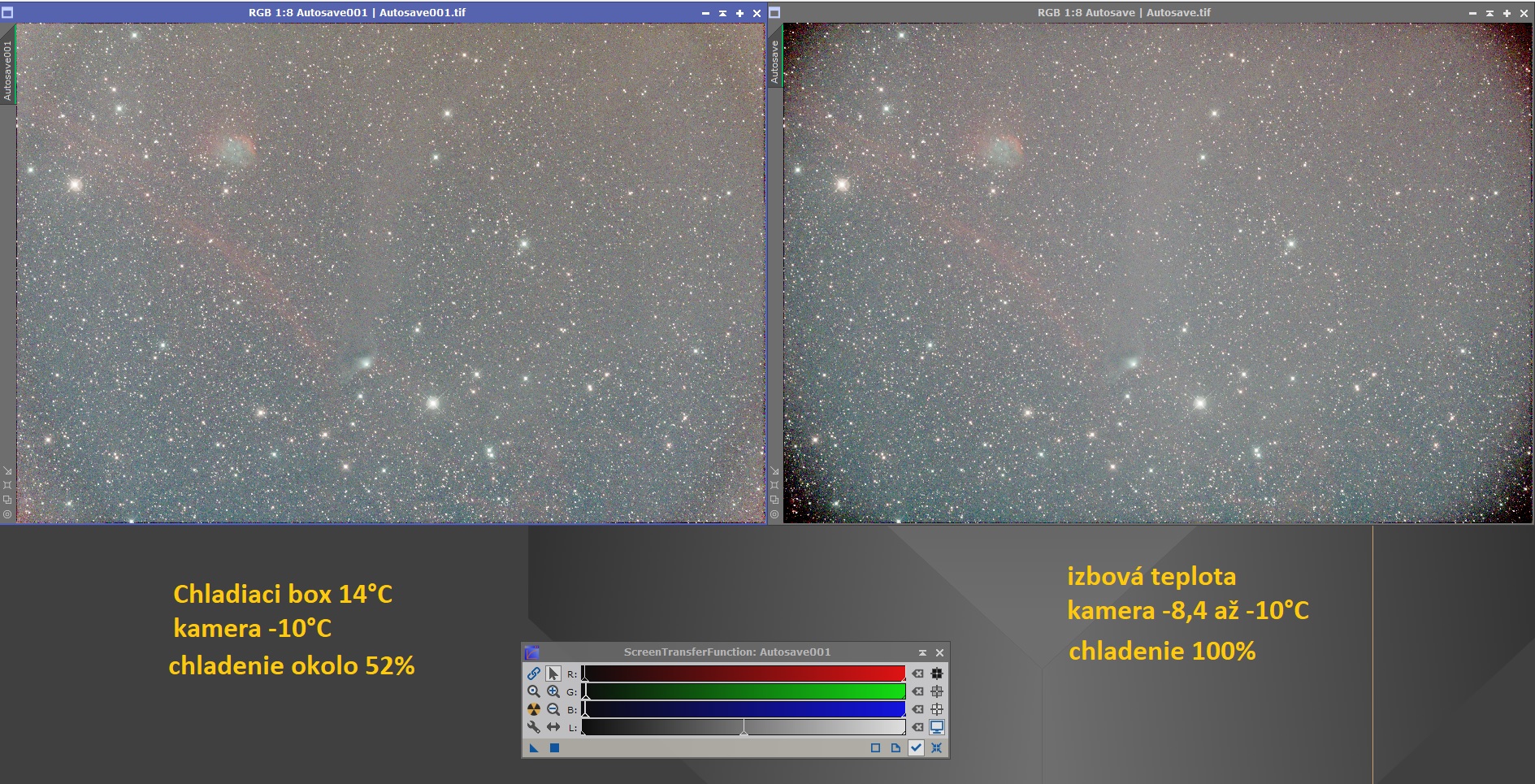This screenshot has height=784, width=1535.
Task: Select the Autosave vertical view tab
Action: click(x=774, y=62)
